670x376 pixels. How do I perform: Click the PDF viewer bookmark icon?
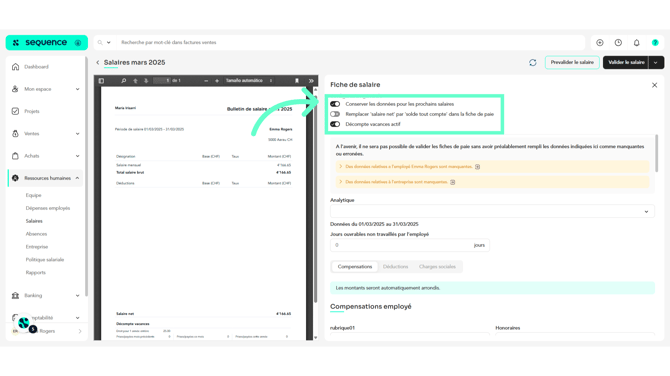[x=297, y=81]
